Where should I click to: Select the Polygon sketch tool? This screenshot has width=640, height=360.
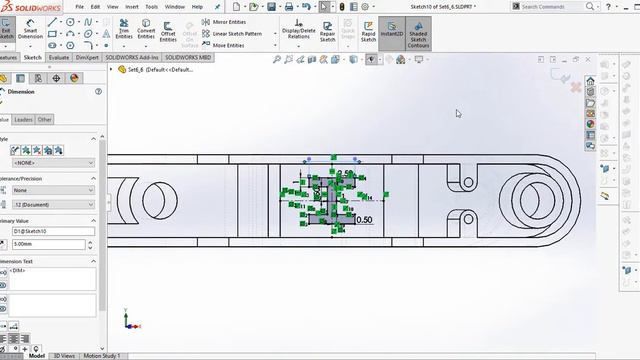click(70, 45)
